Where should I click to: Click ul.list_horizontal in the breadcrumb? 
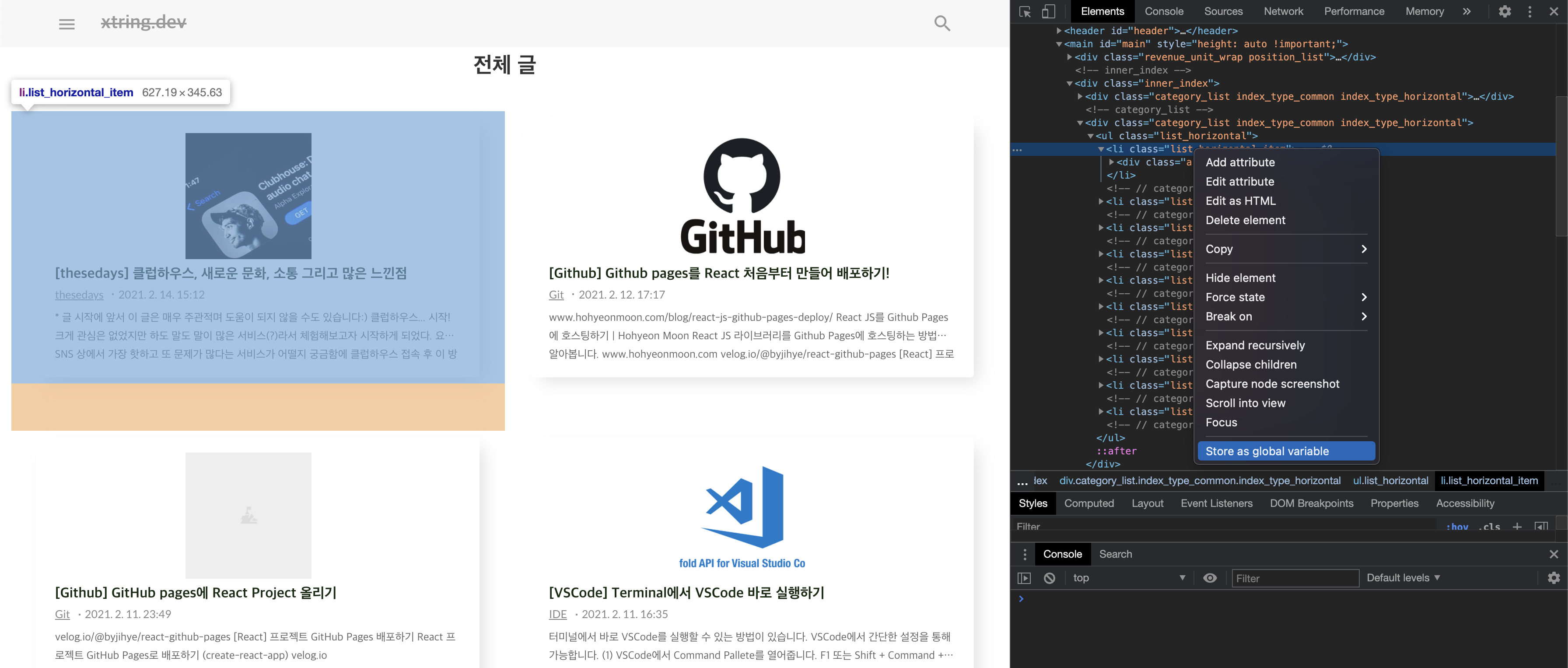(1390, 481)
